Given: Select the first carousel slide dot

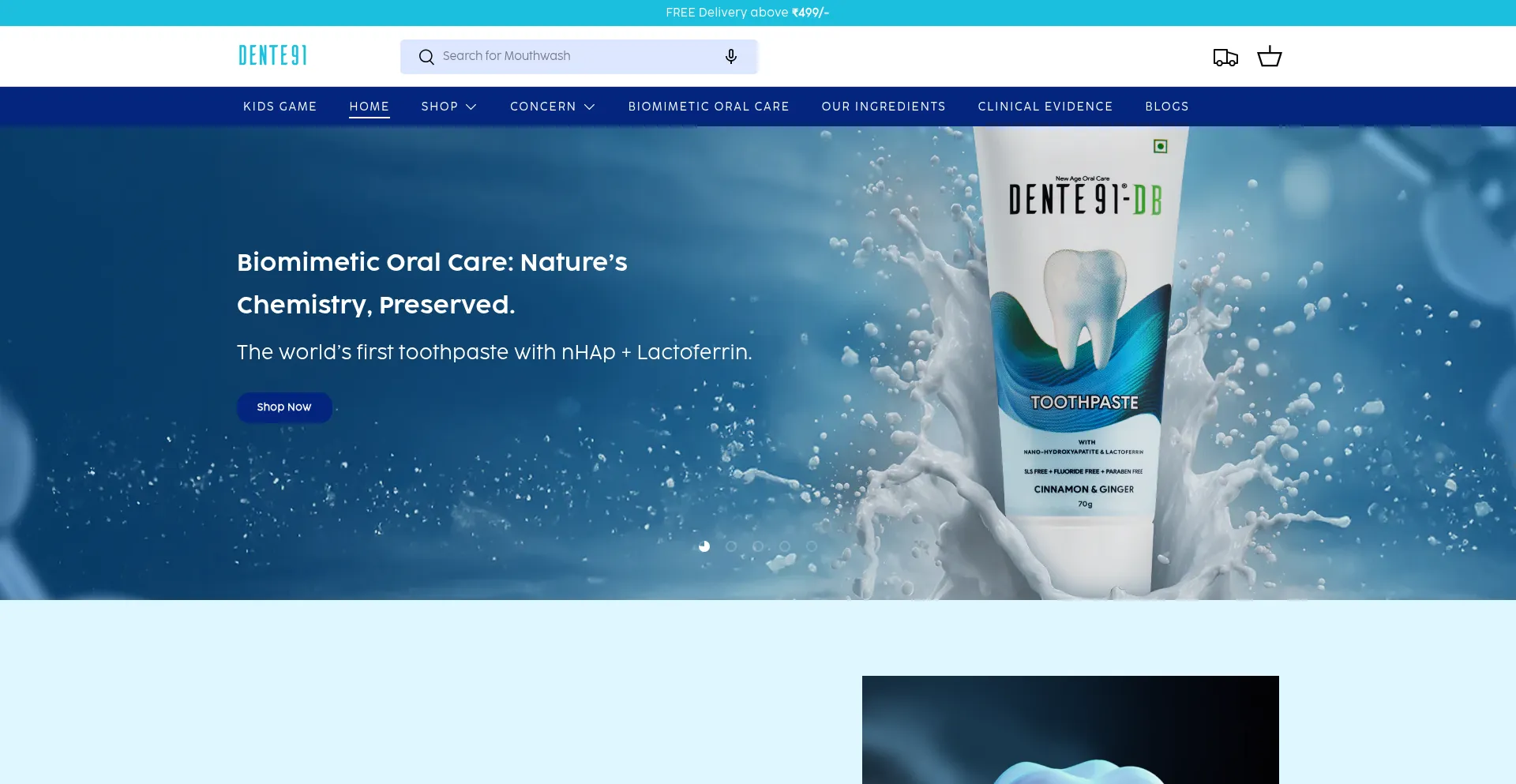Looking at the screenshot, I should coord(704,546).
